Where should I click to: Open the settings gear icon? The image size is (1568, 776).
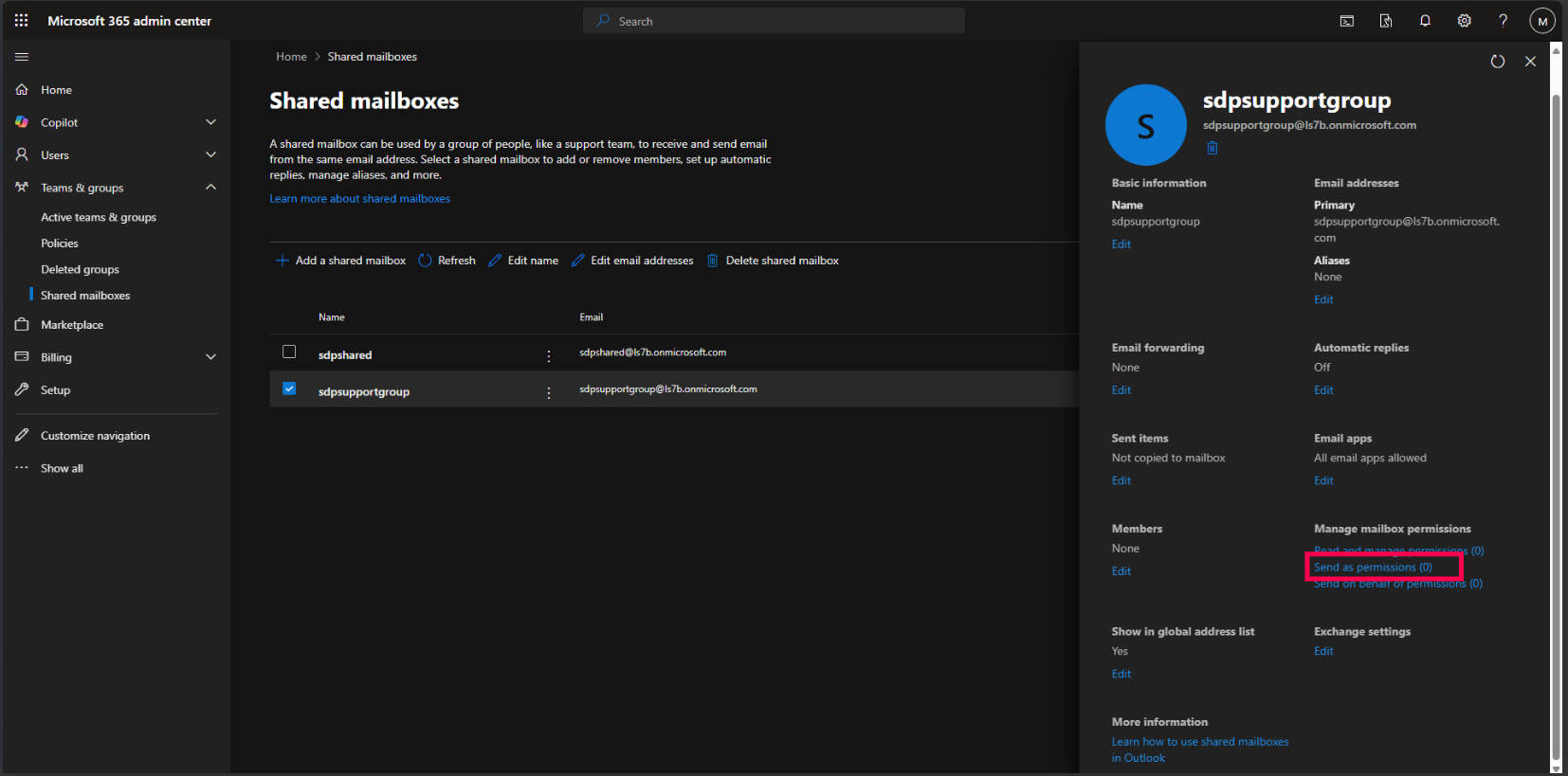[1464, 21]
